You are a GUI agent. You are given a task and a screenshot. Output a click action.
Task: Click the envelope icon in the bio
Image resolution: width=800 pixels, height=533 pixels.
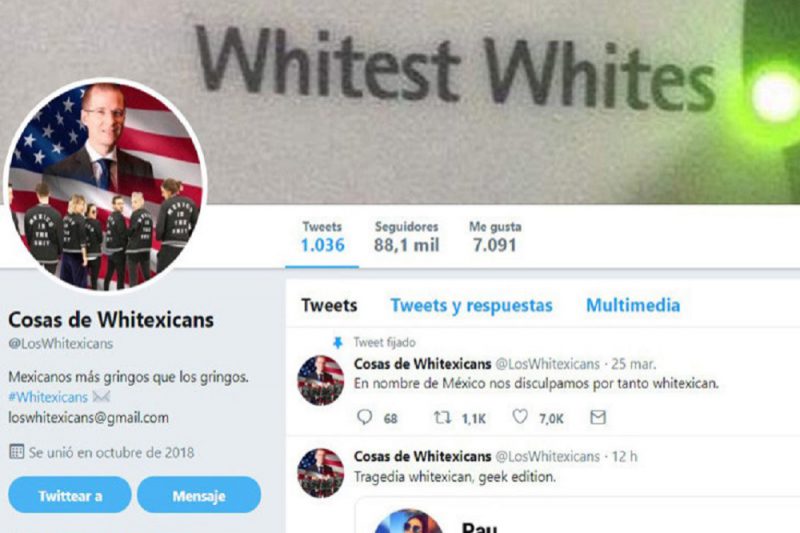(x=102, y=396)
